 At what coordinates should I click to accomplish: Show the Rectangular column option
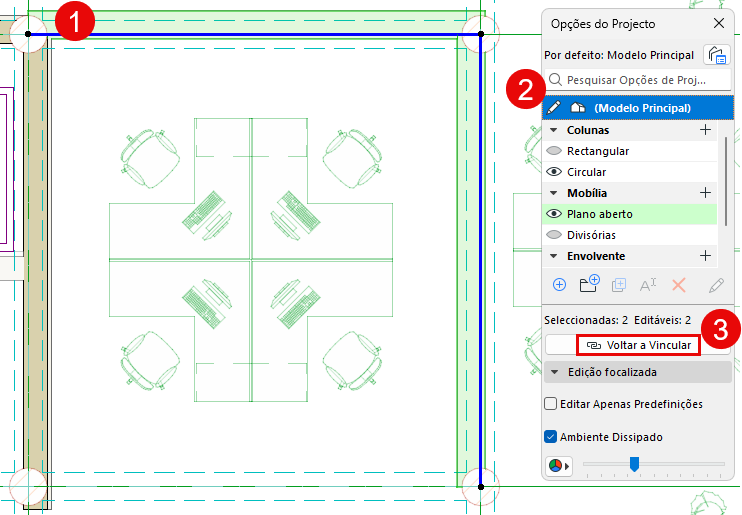click(554, 151)
